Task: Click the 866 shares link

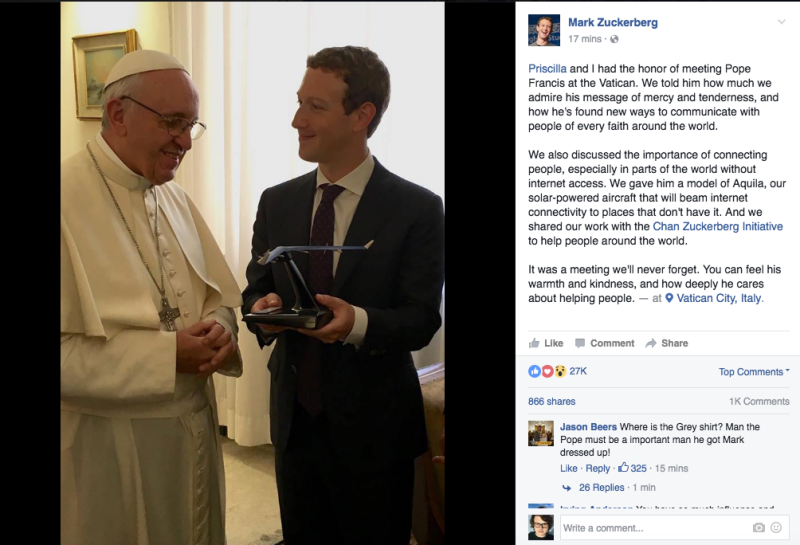Action: (x=552, y=401)
